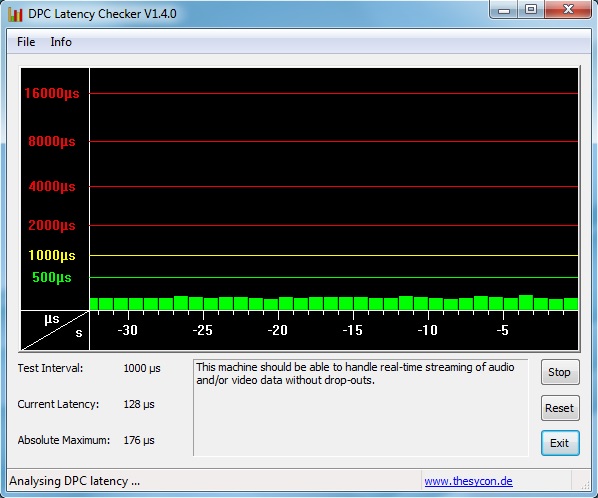Open the www.thesycon.de link

point(468,481)
